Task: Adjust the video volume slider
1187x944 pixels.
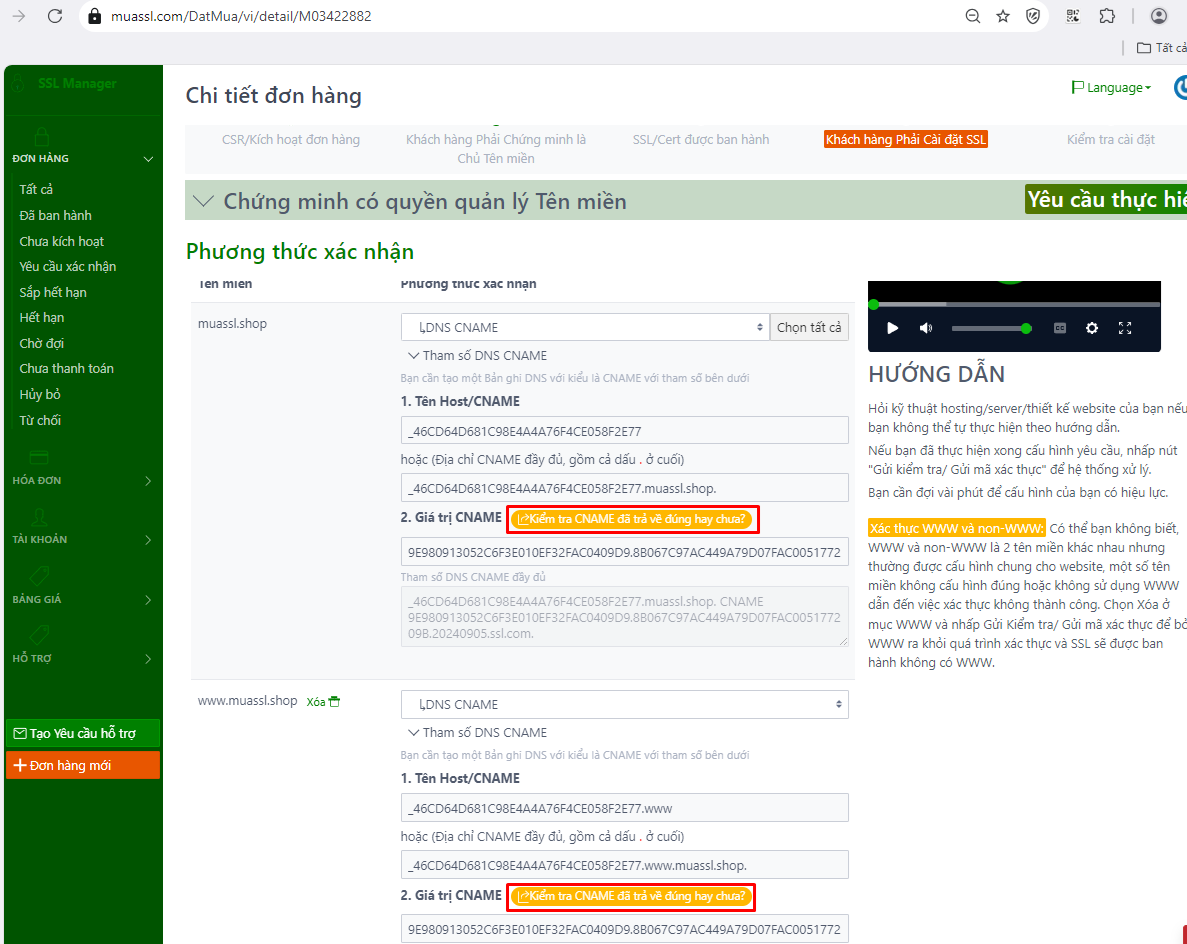Action: click(990, 328)
